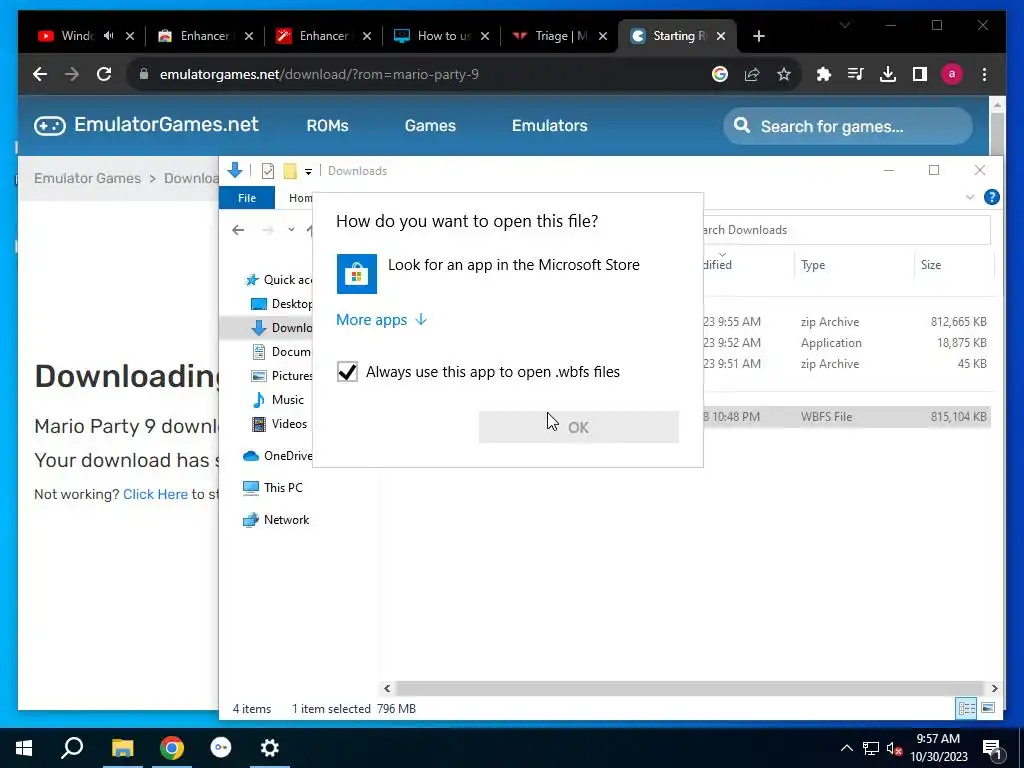Click the horizontal scrollbar in Explorer
The width and height of the screenshot is (1024, 768).
click(x=690, y=688)
